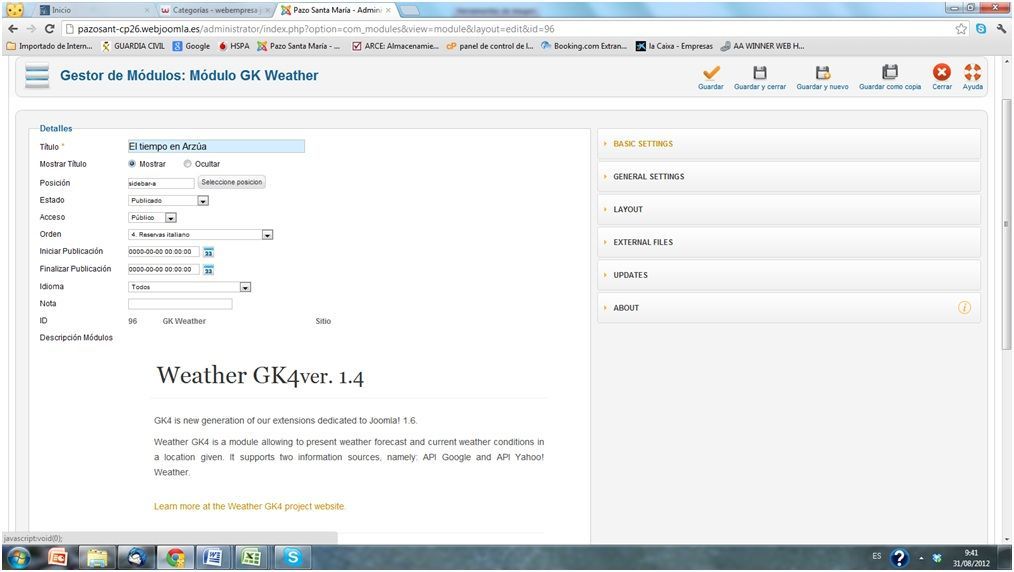
Task: Bookmark page with star icon
Action: (x=961, y=29)
